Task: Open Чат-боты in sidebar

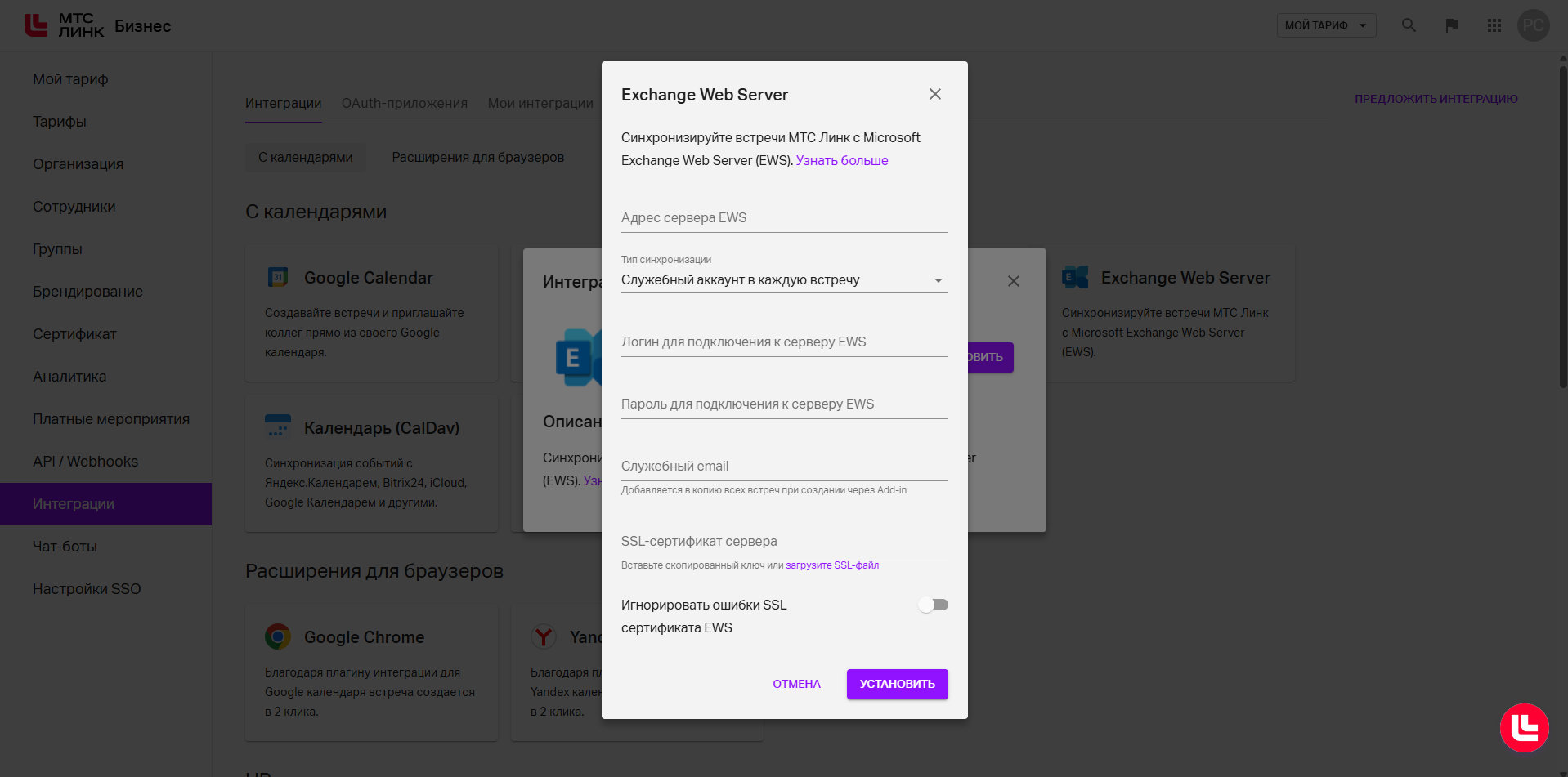Action: click(x=105, y=547)
